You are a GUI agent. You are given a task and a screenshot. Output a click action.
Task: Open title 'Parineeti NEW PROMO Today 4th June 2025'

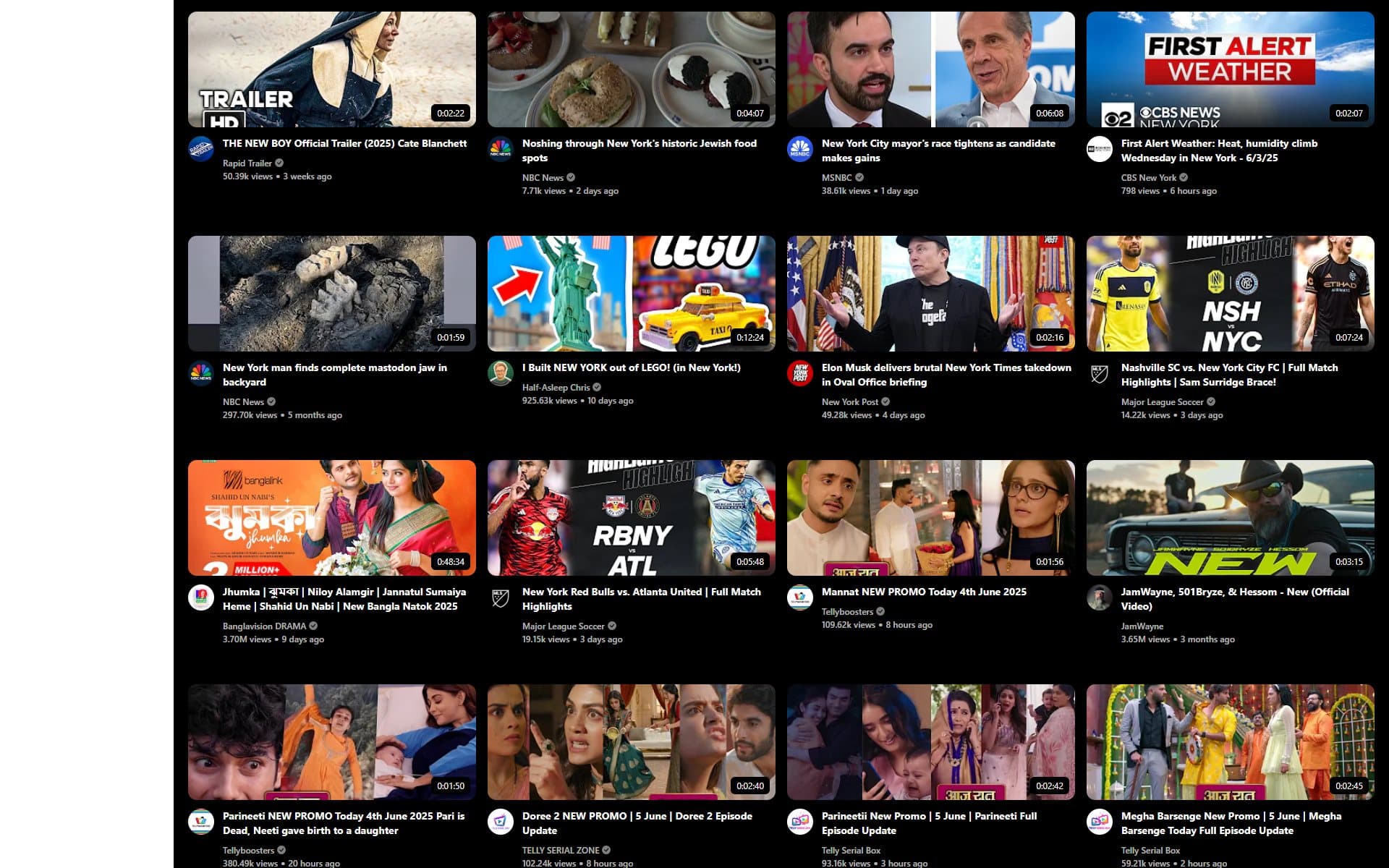(344, 823)
